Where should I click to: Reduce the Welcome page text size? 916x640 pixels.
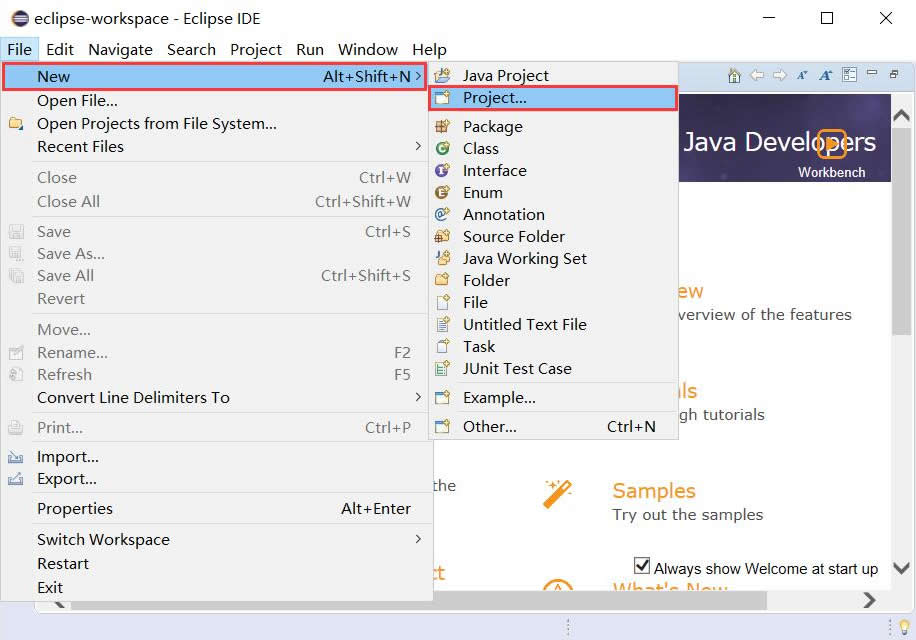[x=805, y=74]
